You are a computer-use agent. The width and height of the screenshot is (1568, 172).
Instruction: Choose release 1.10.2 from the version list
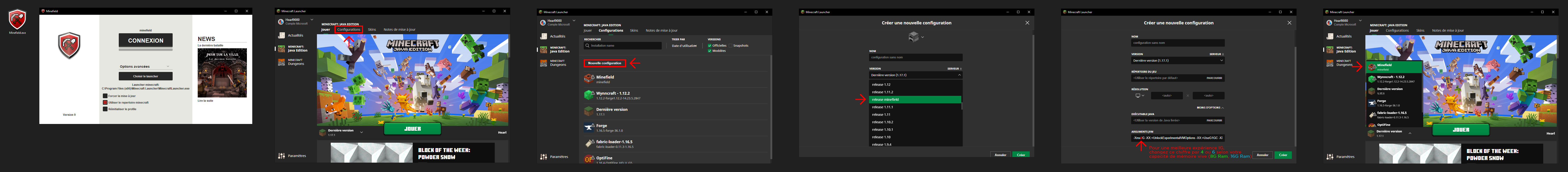click(x=915, y=122)
